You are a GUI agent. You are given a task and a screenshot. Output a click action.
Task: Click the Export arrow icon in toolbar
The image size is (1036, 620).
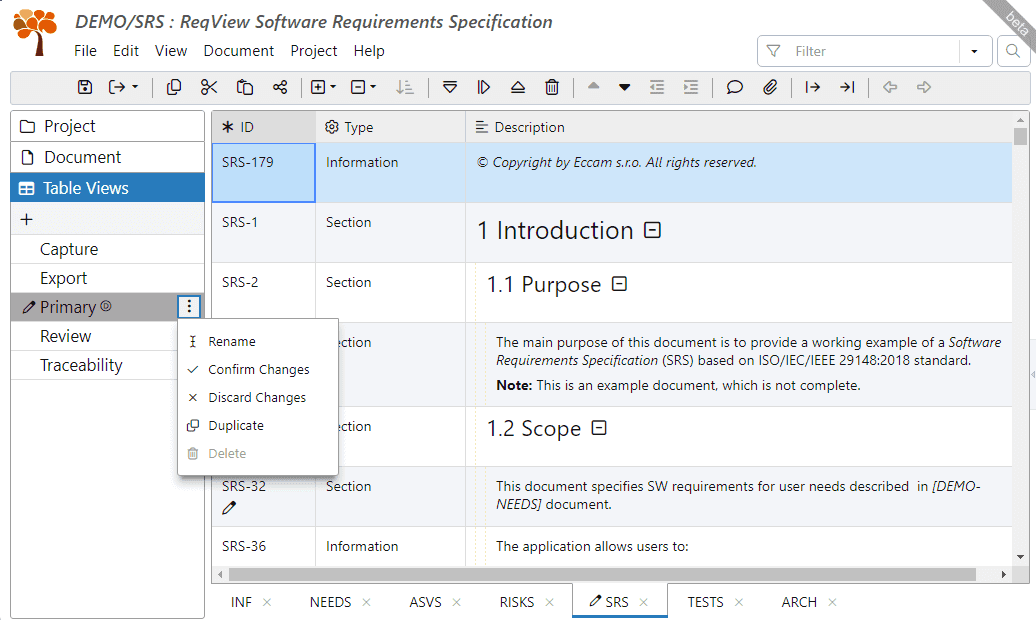tap(117, 87)
